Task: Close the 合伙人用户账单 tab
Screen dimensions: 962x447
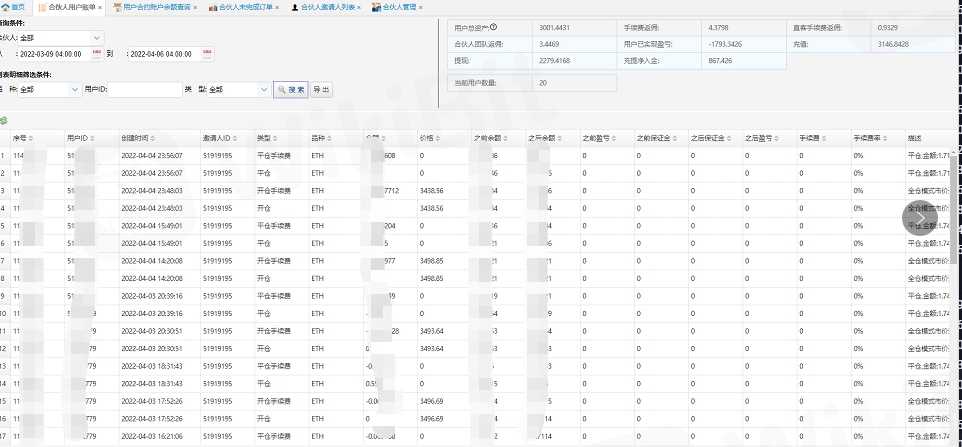Action: [x=99, y=7]
